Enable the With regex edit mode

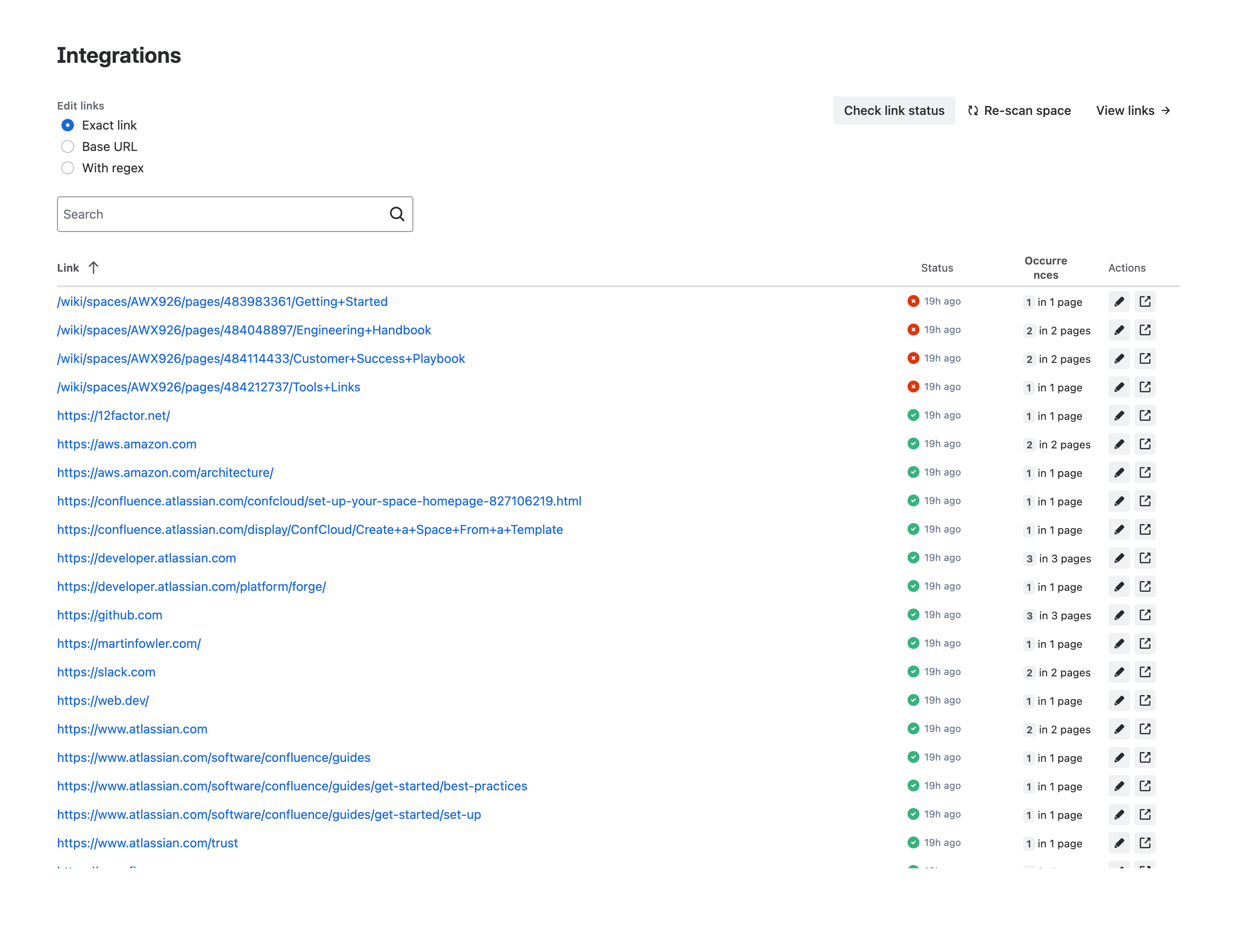pyautogui.click(x=67, y=168)
